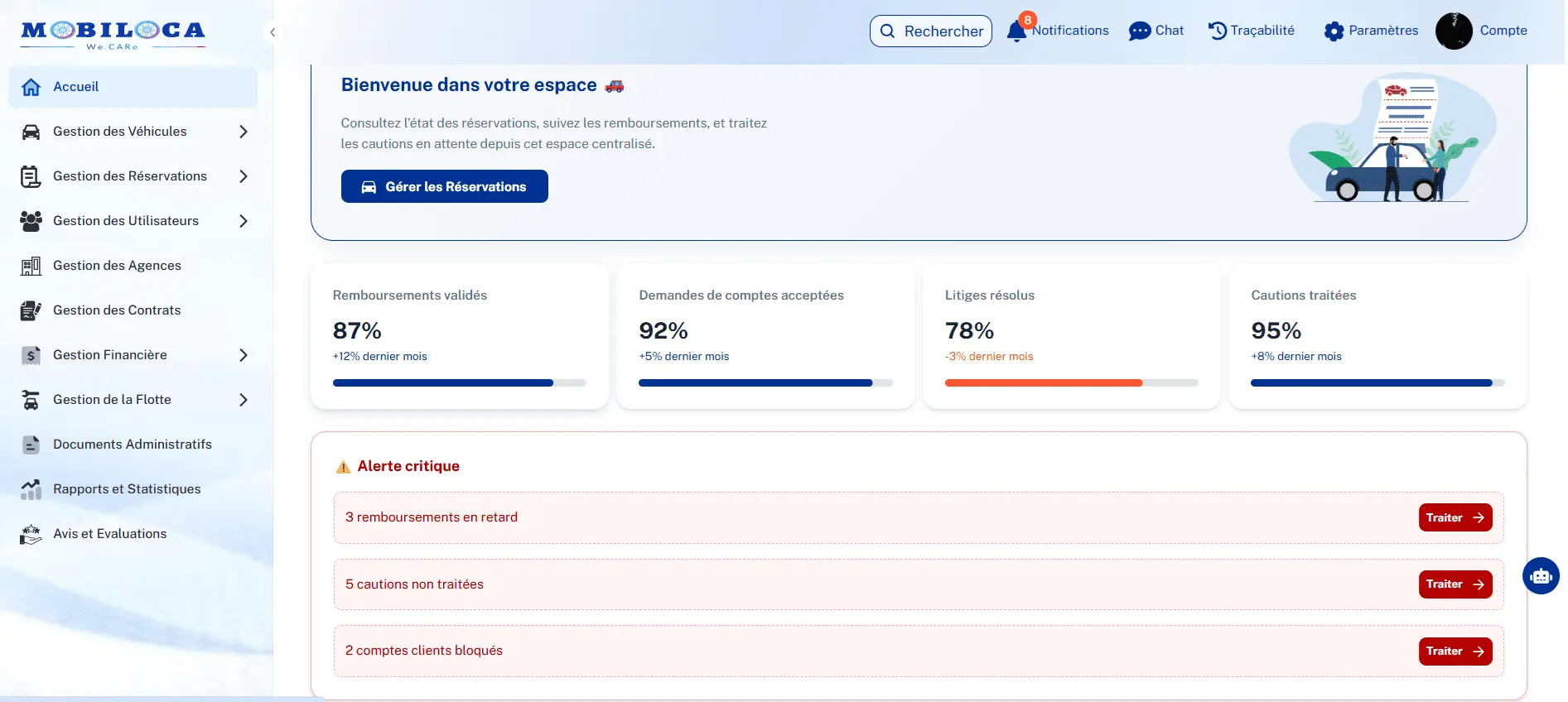Expand the Gestion des Réservations chevron
The width and height of the screenshot is (1568, 702).
[243, 176]
